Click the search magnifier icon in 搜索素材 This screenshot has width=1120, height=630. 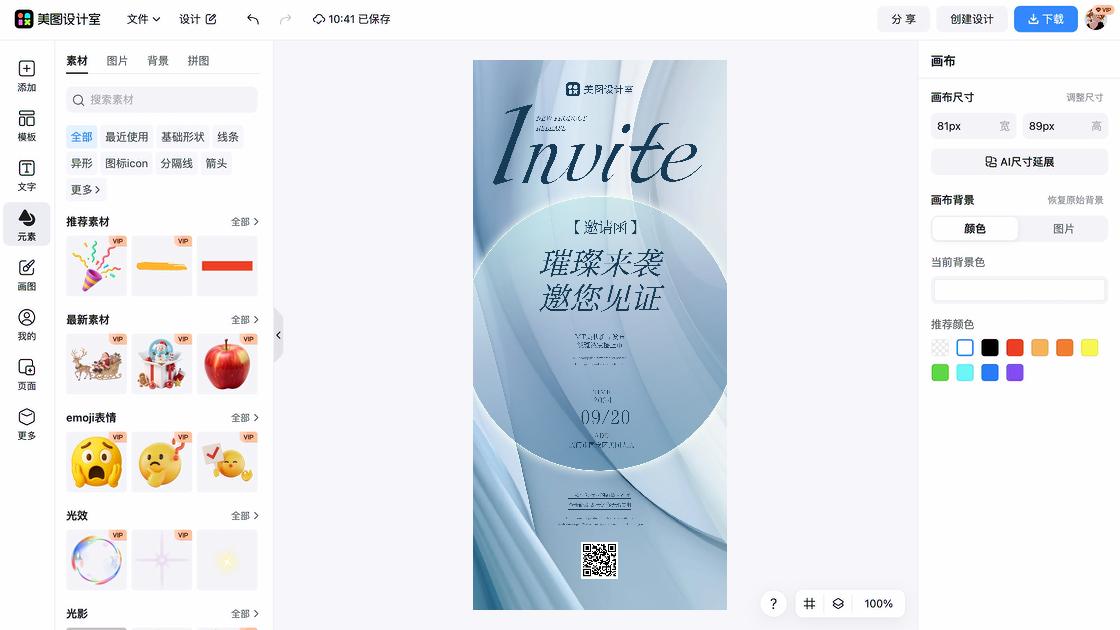click(79, 100)
